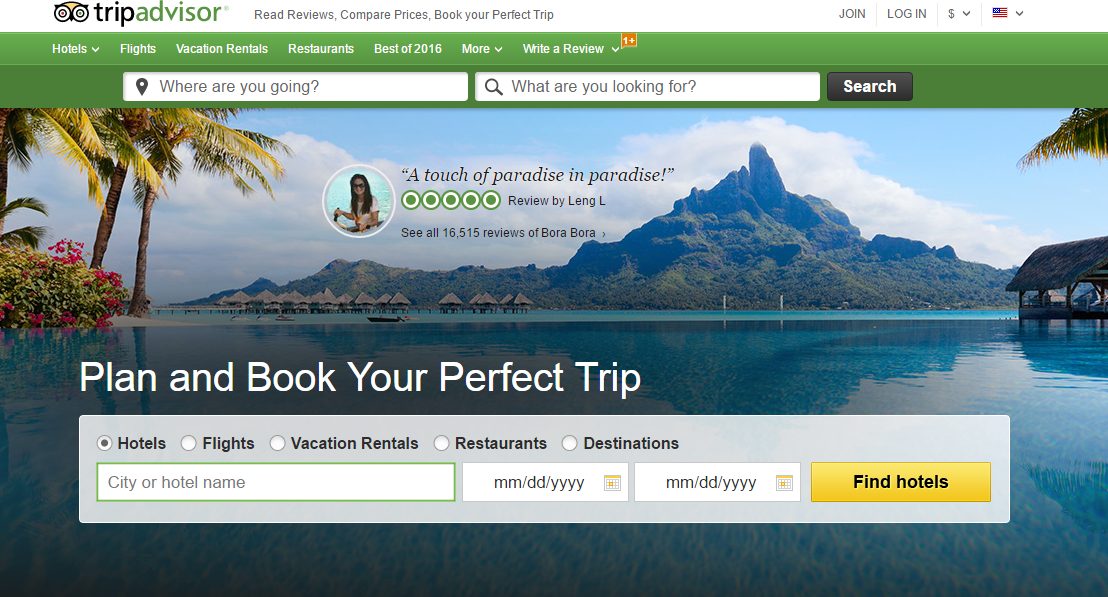Open the check-out date calendar icon
The image size is (1108, 597).
[784, 483]
